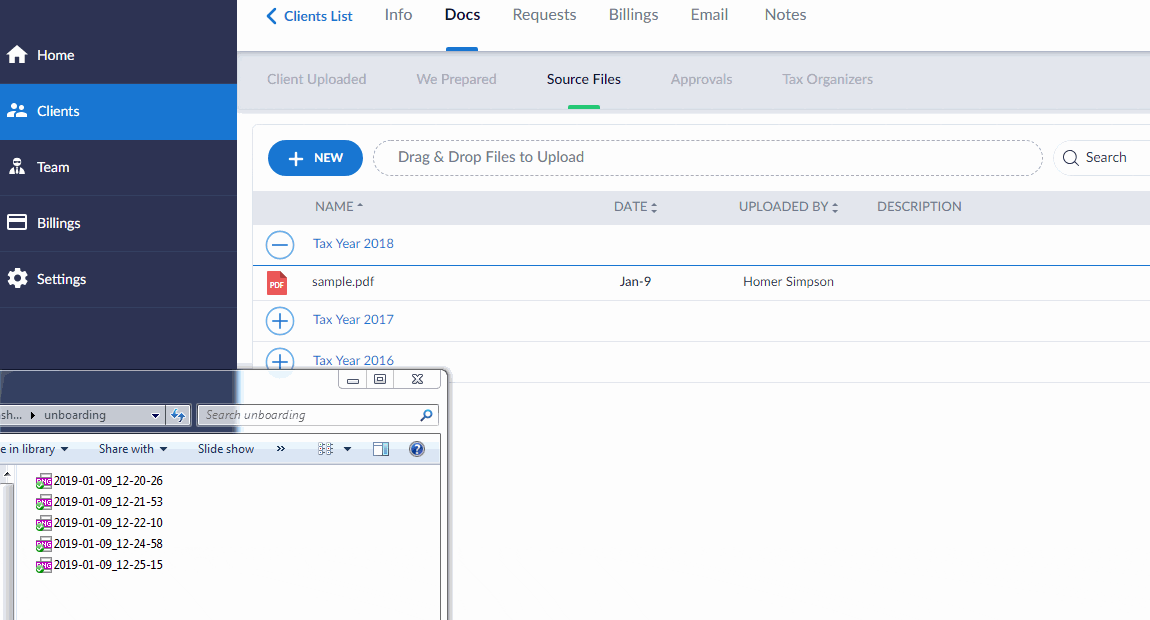
Task: Click the Explorer help question mark icon
Action: [x=417, y=449]
